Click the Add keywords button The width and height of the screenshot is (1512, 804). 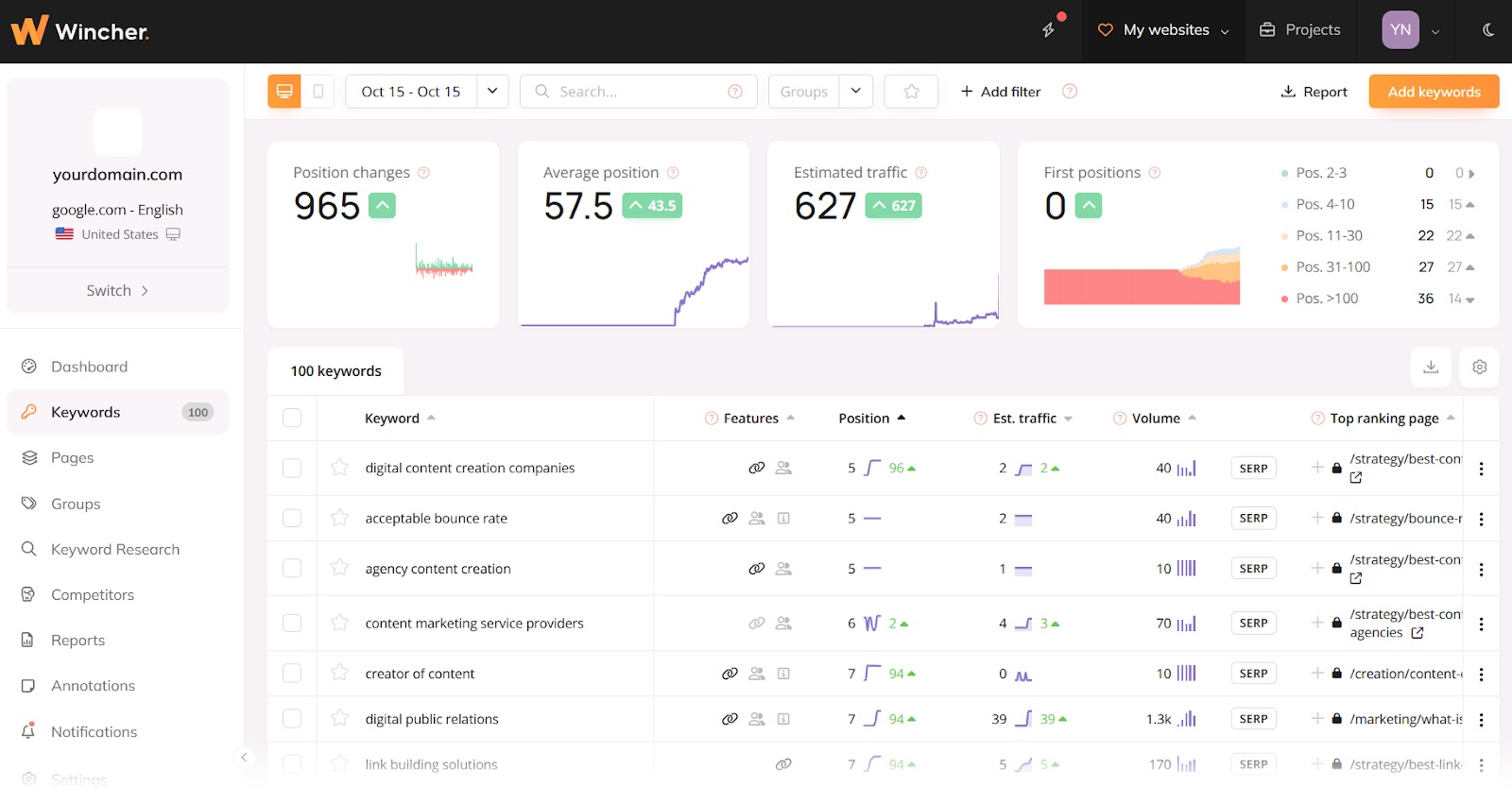point(1434,92)
